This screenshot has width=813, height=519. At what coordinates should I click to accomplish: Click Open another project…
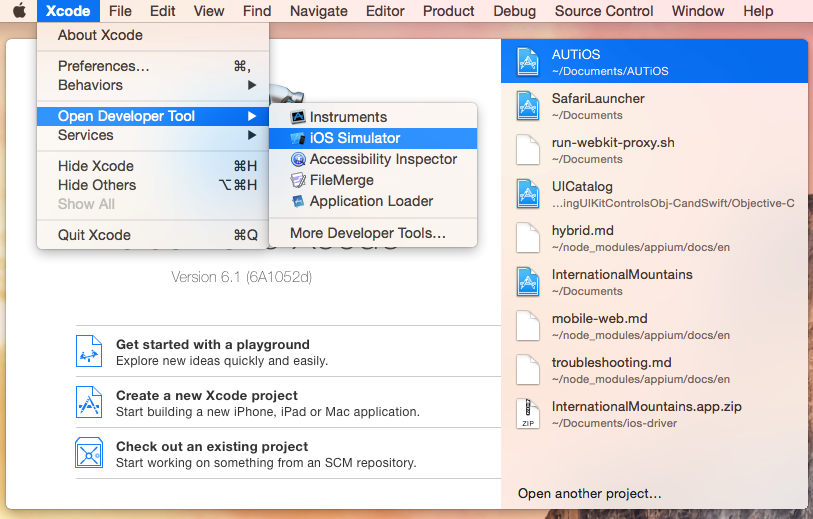click(590, 494)
